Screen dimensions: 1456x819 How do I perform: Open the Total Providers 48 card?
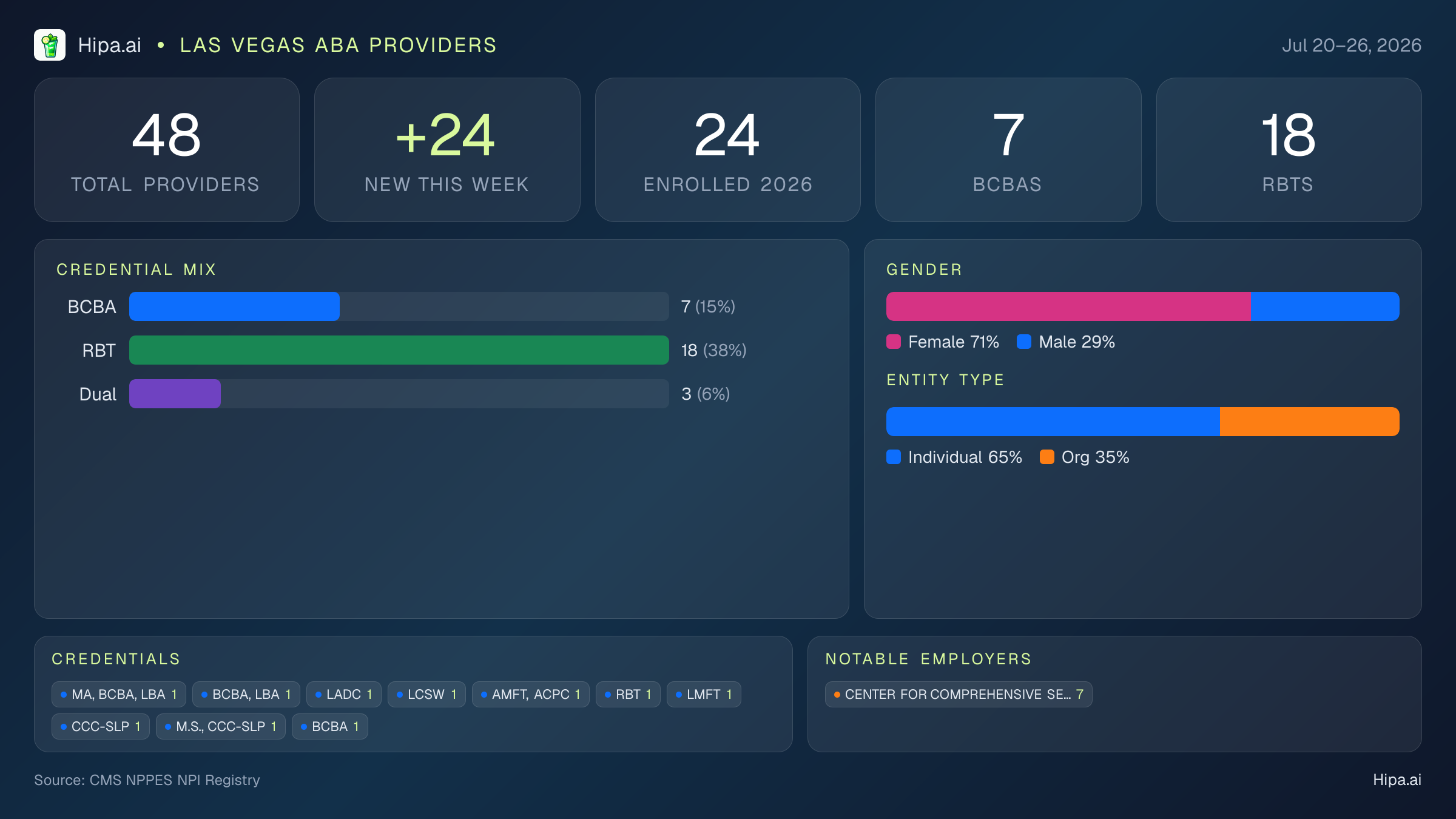(167, 150)
